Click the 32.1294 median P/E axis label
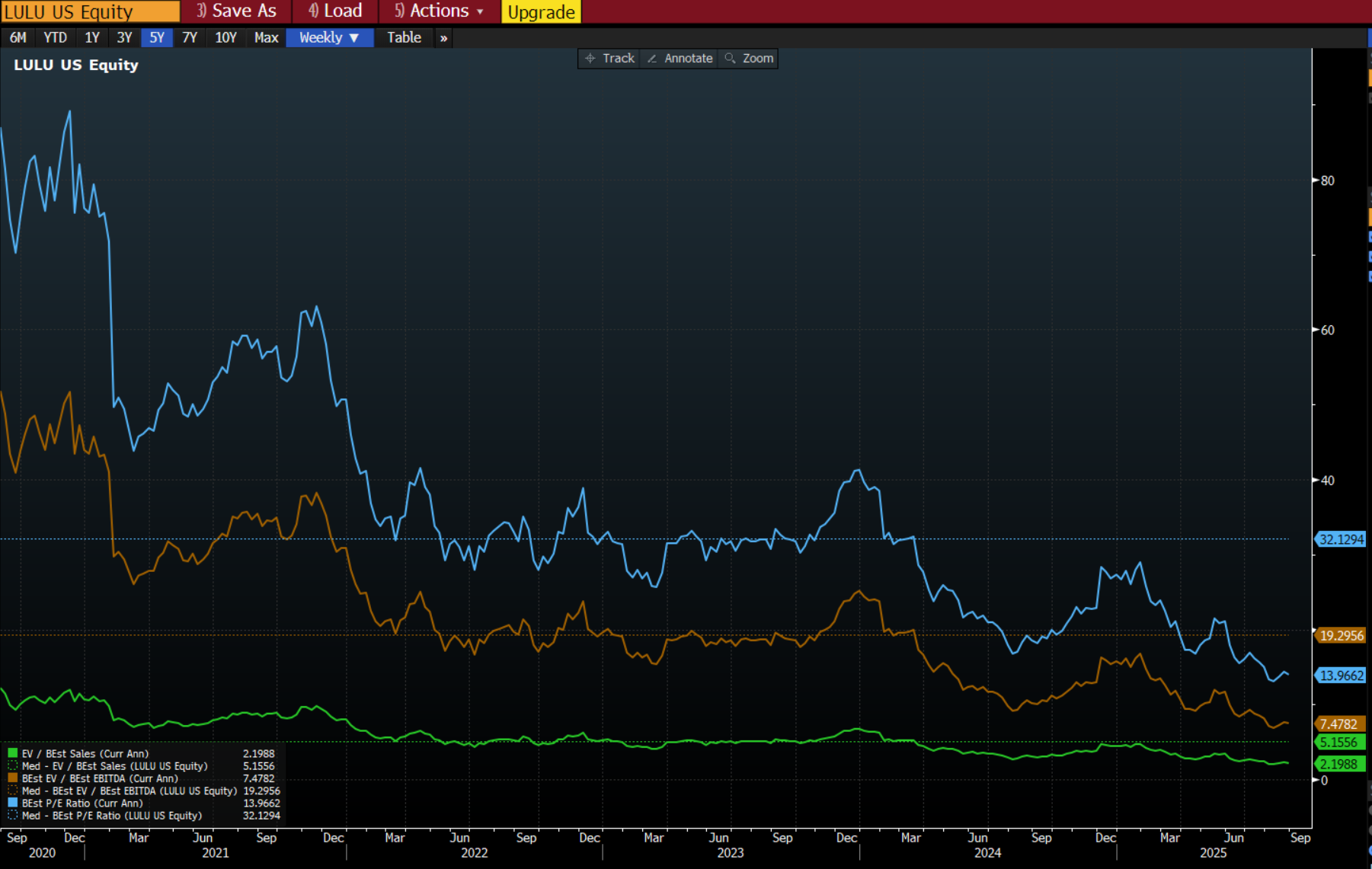Image resolution: width=1372 pixels, height=869 pixels. pos(1341,539)
